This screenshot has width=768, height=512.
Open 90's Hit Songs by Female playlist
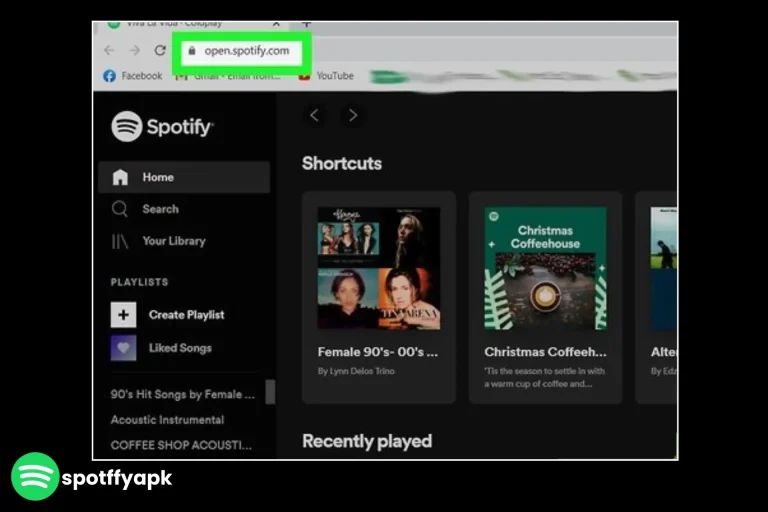[x=183, y=394]
